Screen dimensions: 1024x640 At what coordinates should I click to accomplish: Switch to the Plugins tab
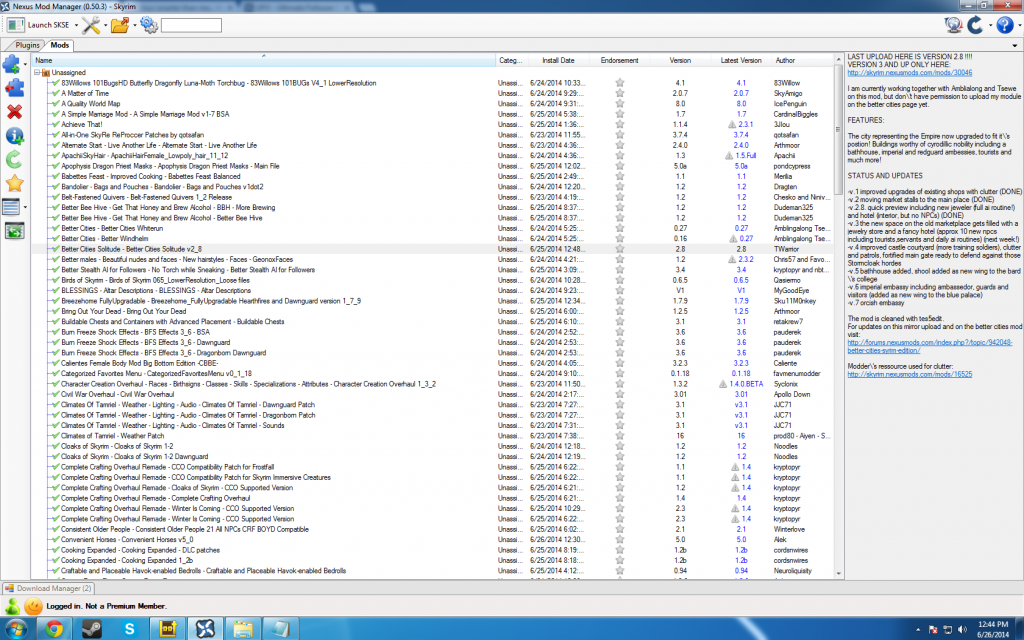click(27, 46)
